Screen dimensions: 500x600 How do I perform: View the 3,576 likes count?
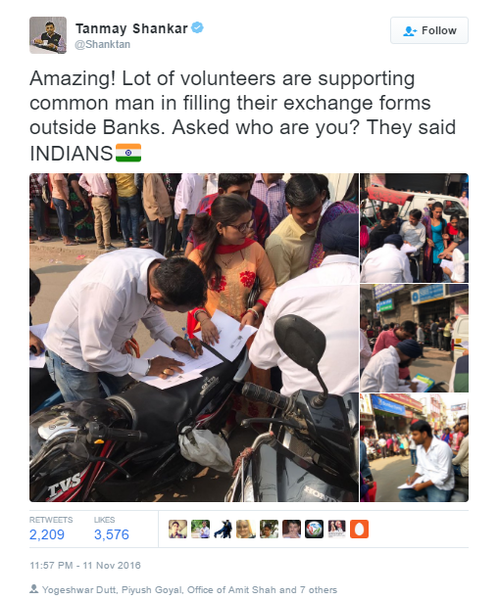[x=111, y=534]
